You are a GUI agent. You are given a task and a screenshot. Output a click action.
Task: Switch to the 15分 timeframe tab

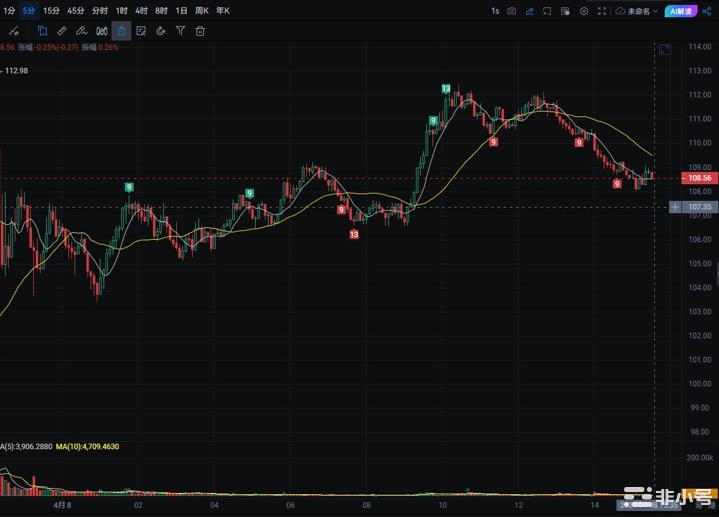pos(51,11)
